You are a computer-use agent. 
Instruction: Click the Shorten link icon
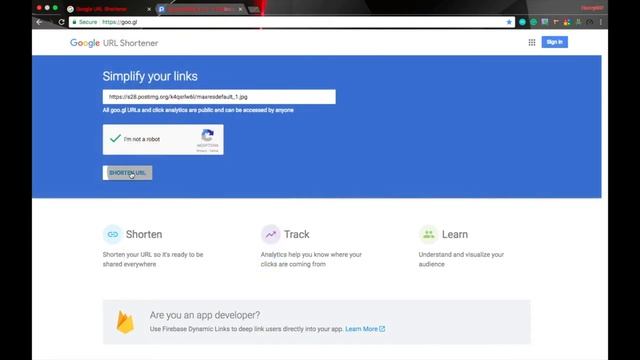(x=113, y=234)
